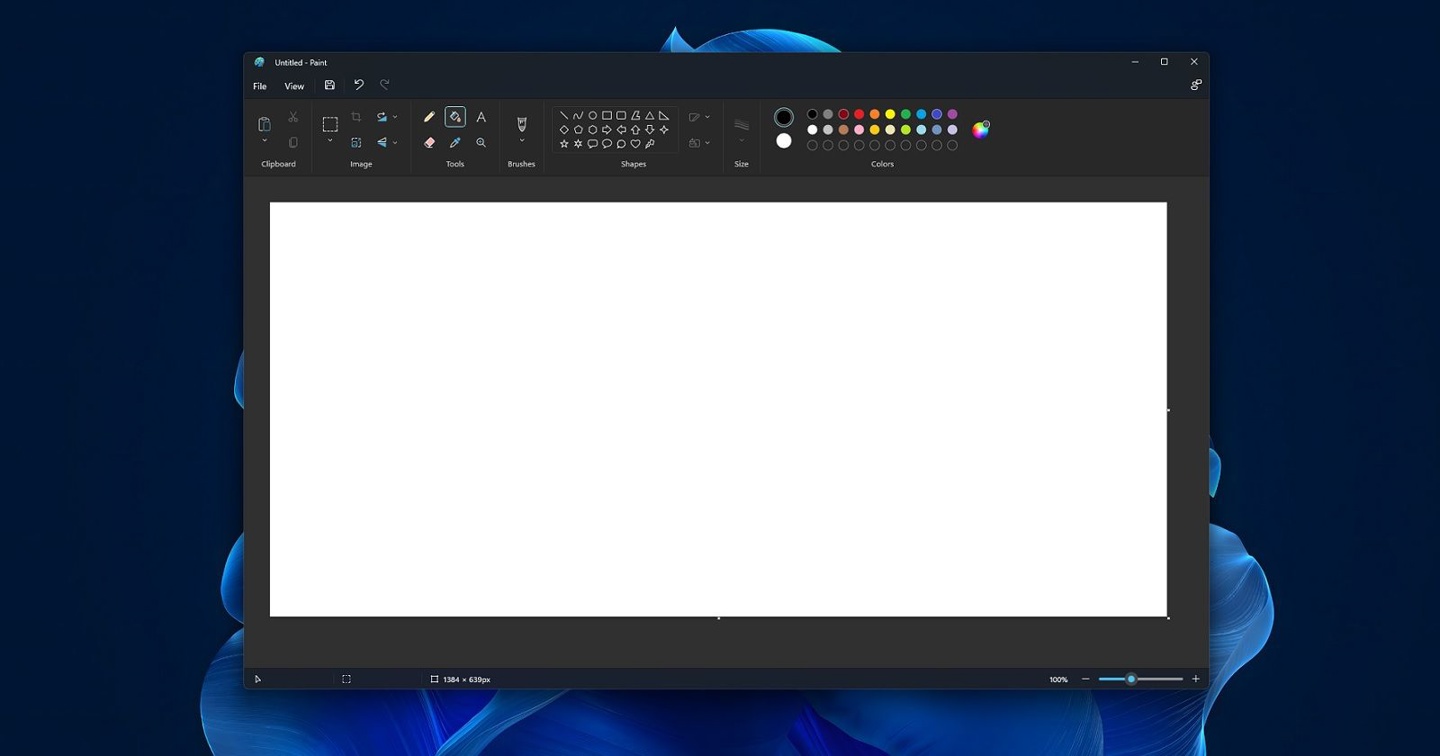Screen dimensions: 1440x756
Task: Click the Undo button
Action: tap(359, 85)
